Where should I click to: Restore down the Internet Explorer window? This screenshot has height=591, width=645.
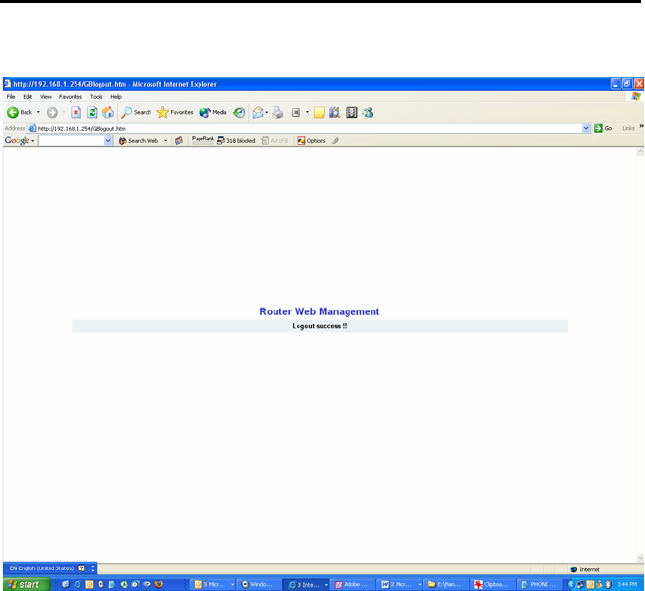point(627,84)
